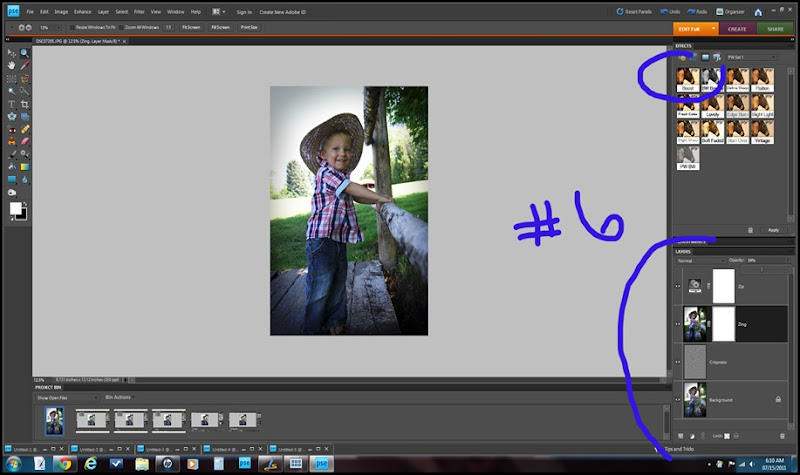Select the Gradient tool
Screen dimensions: 800x475
(x=24, y=166)
